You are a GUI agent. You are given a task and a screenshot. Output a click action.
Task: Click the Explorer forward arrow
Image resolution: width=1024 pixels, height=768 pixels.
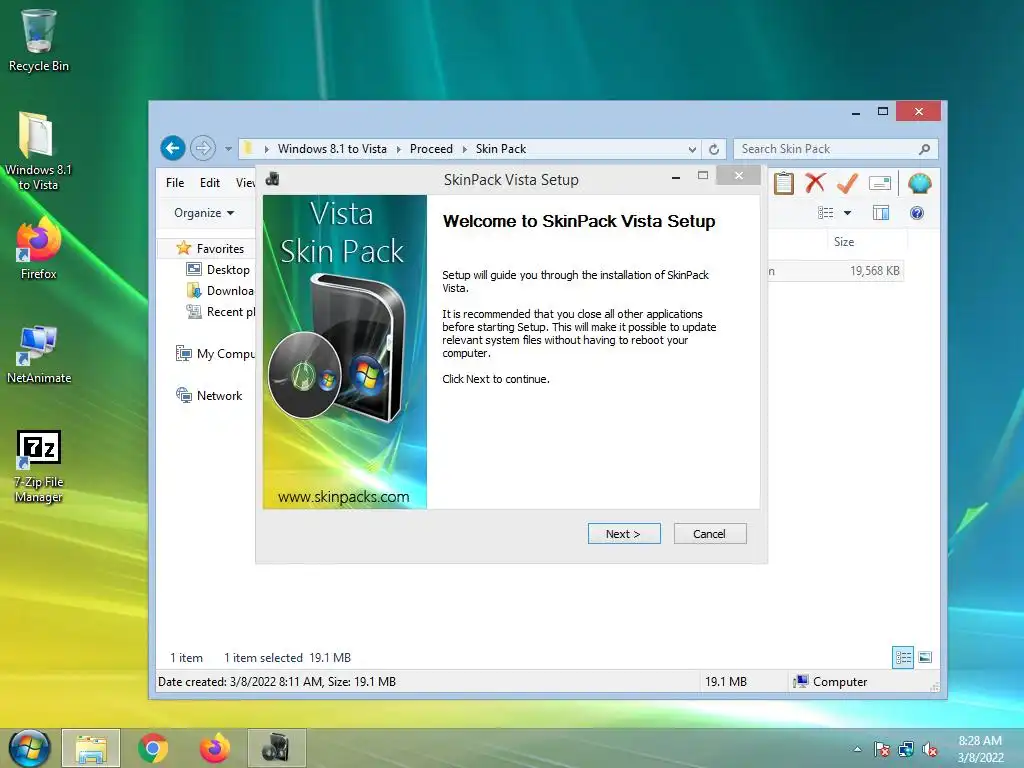[x=203, y=148]
